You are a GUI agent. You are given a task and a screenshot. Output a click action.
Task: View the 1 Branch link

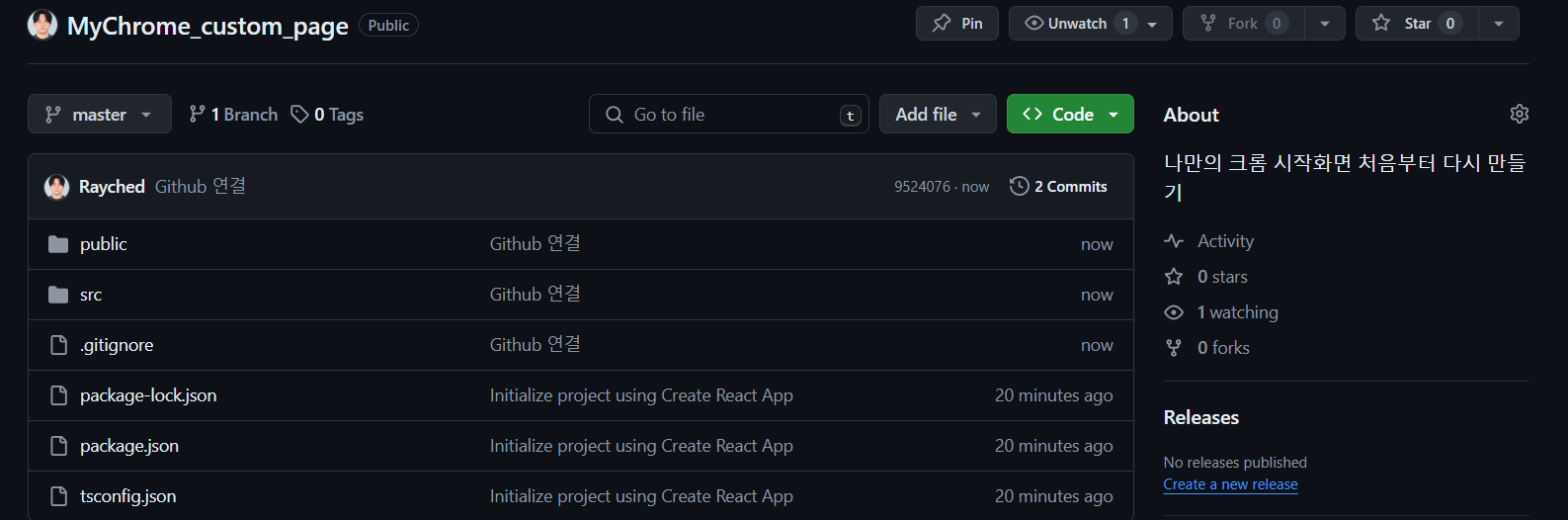[233, 115]
